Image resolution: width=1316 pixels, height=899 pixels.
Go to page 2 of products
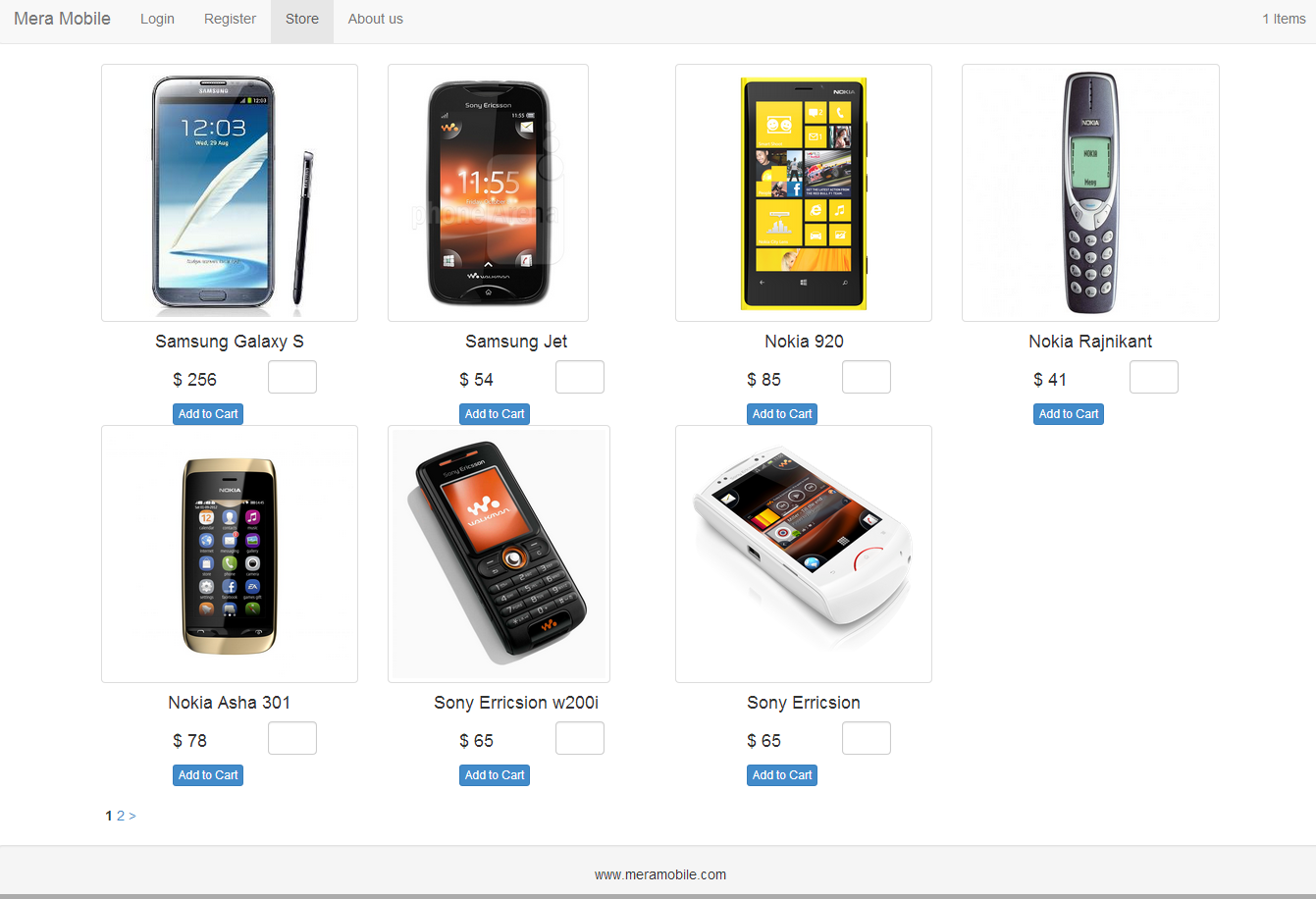pos(121,816)
